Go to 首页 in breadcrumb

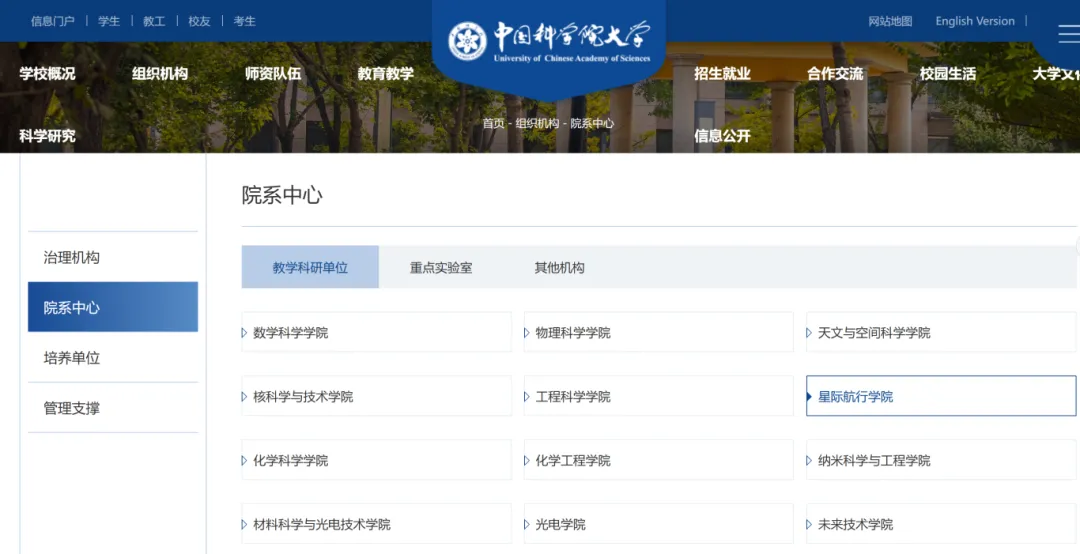pos(493,123)
